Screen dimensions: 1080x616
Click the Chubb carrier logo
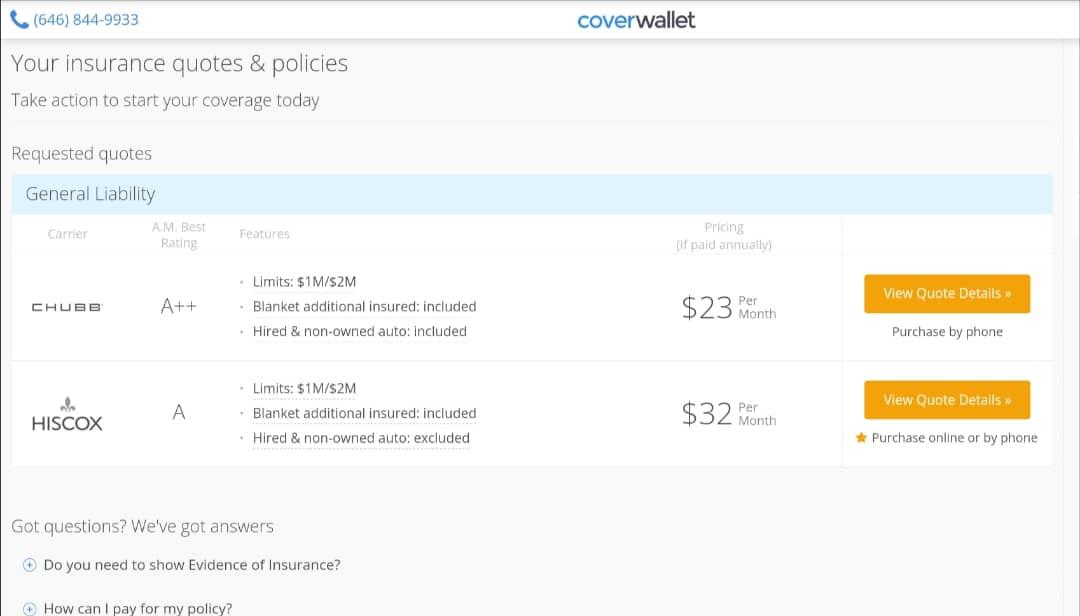coord(67,307)
